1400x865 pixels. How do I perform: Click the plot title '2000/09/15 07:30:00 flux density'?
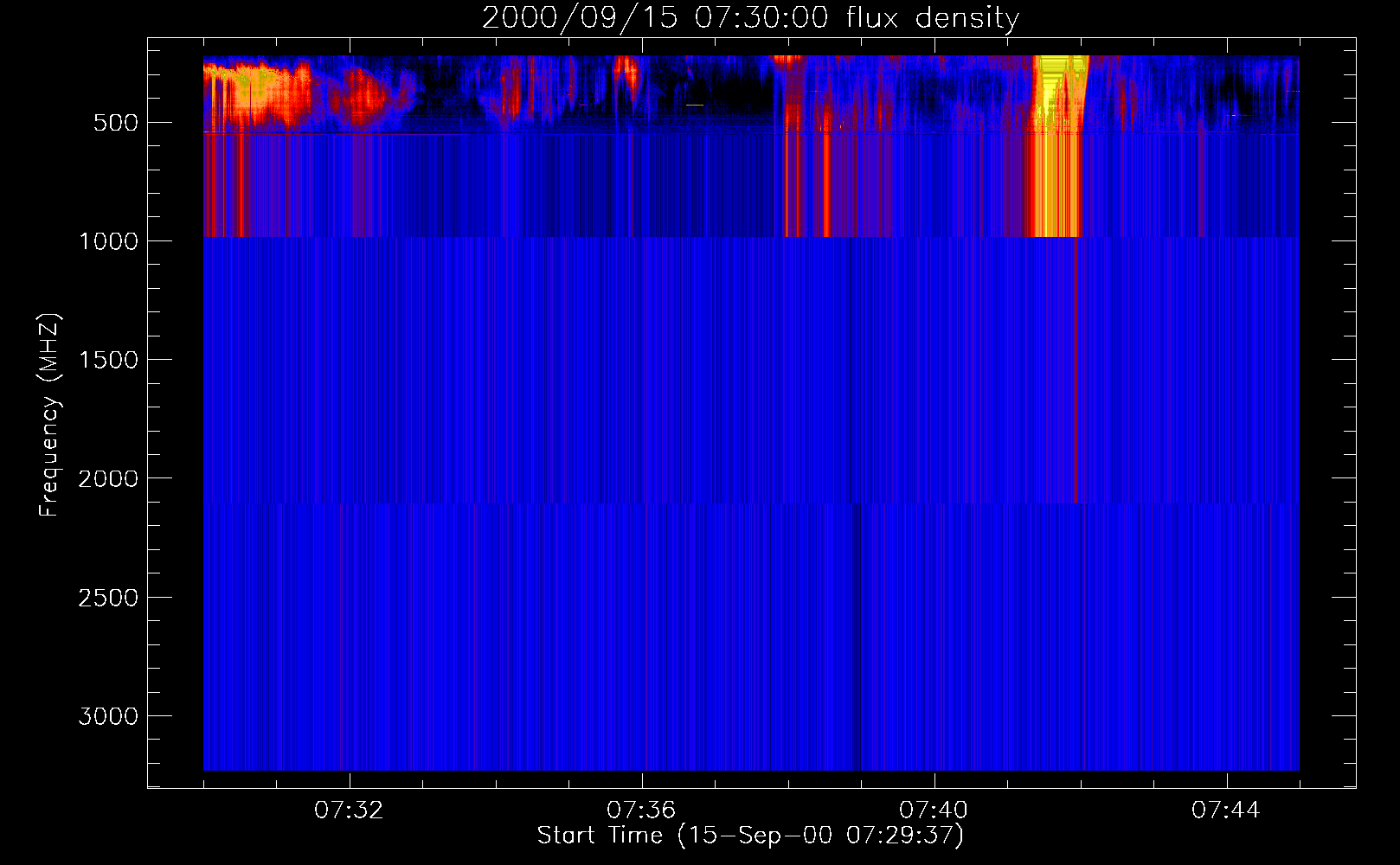750,18
